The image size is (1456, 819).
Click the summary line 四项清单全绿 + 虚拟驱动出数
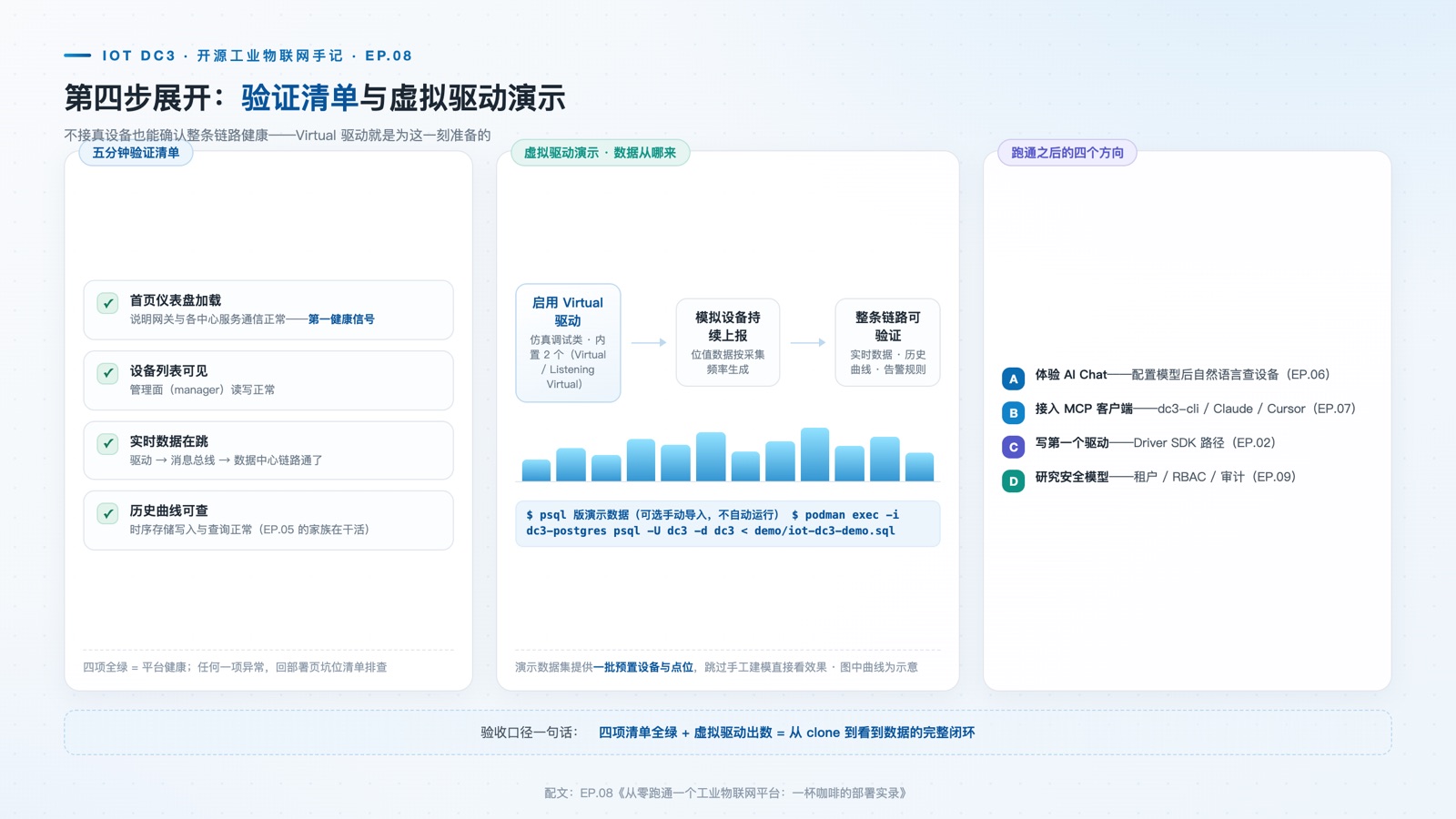pos(685,733)
